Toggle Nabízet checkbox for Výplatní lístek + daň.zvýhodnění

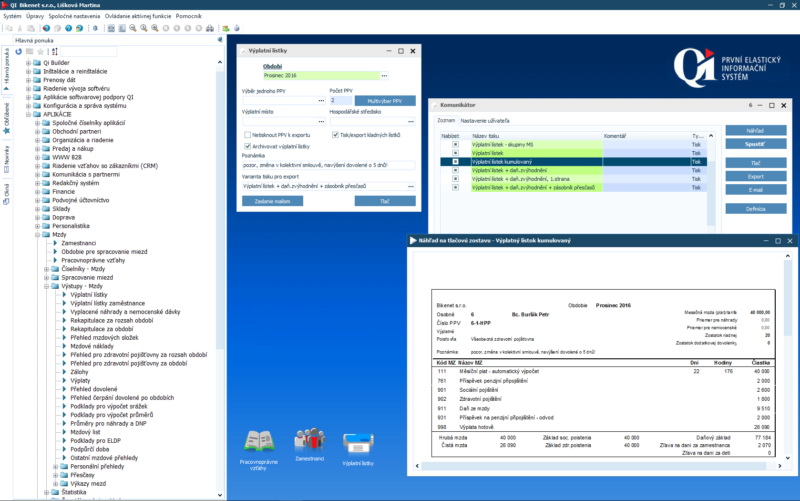pos(456,170)
